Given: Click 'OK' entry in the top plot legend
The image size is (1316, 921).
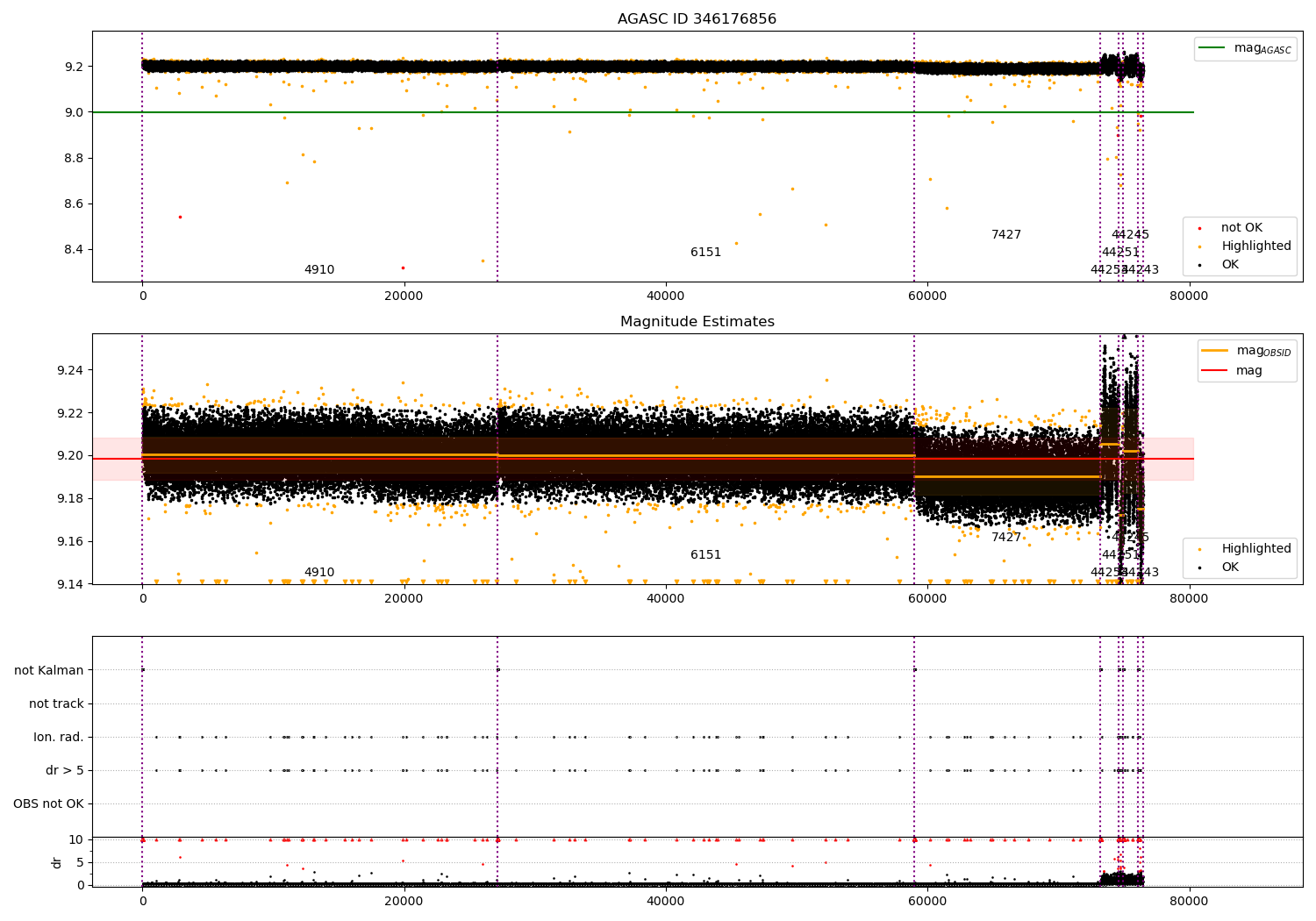Looking at the screenshot, I should pyautogui.click(x=1230, y=265).
